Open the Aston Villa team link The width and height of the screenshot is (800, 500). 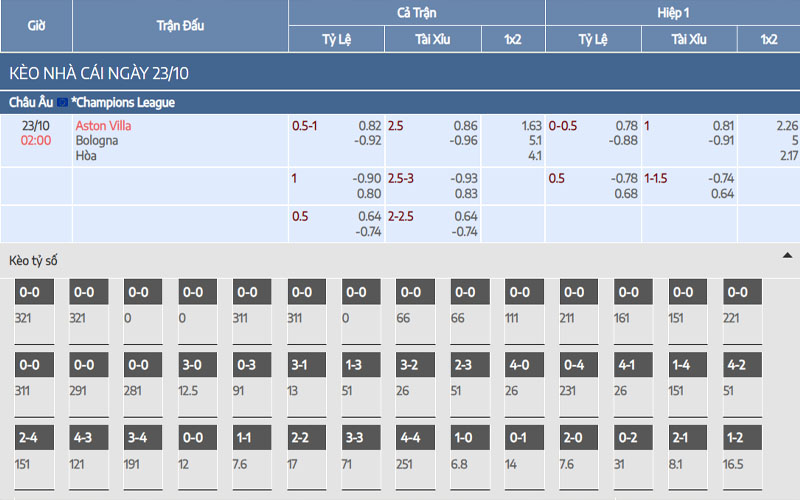(103, 126)
